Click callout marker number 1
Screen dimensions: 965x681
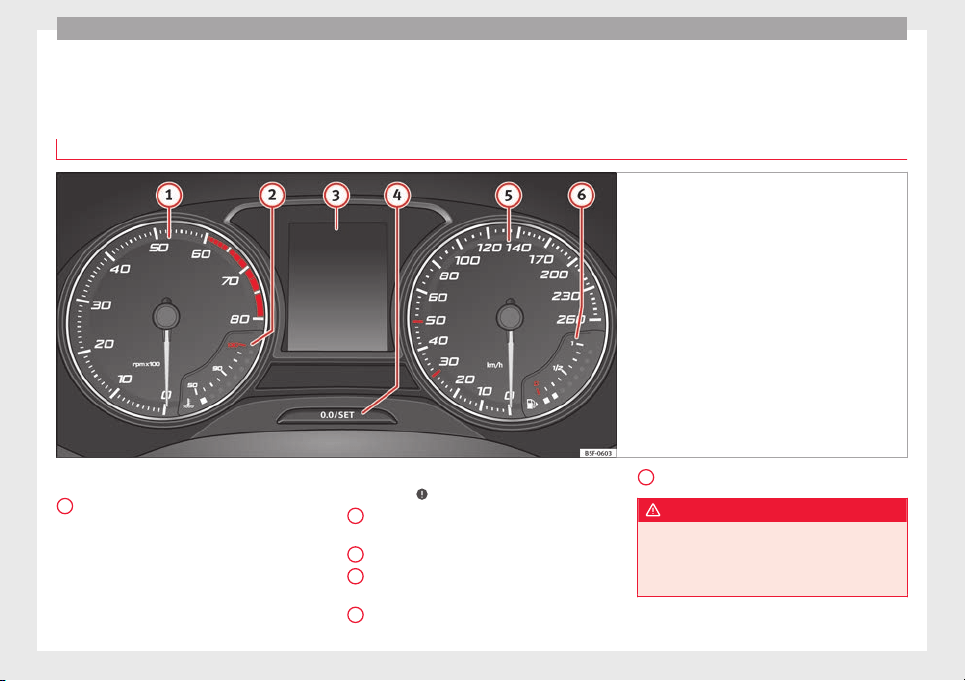point(169,196)
